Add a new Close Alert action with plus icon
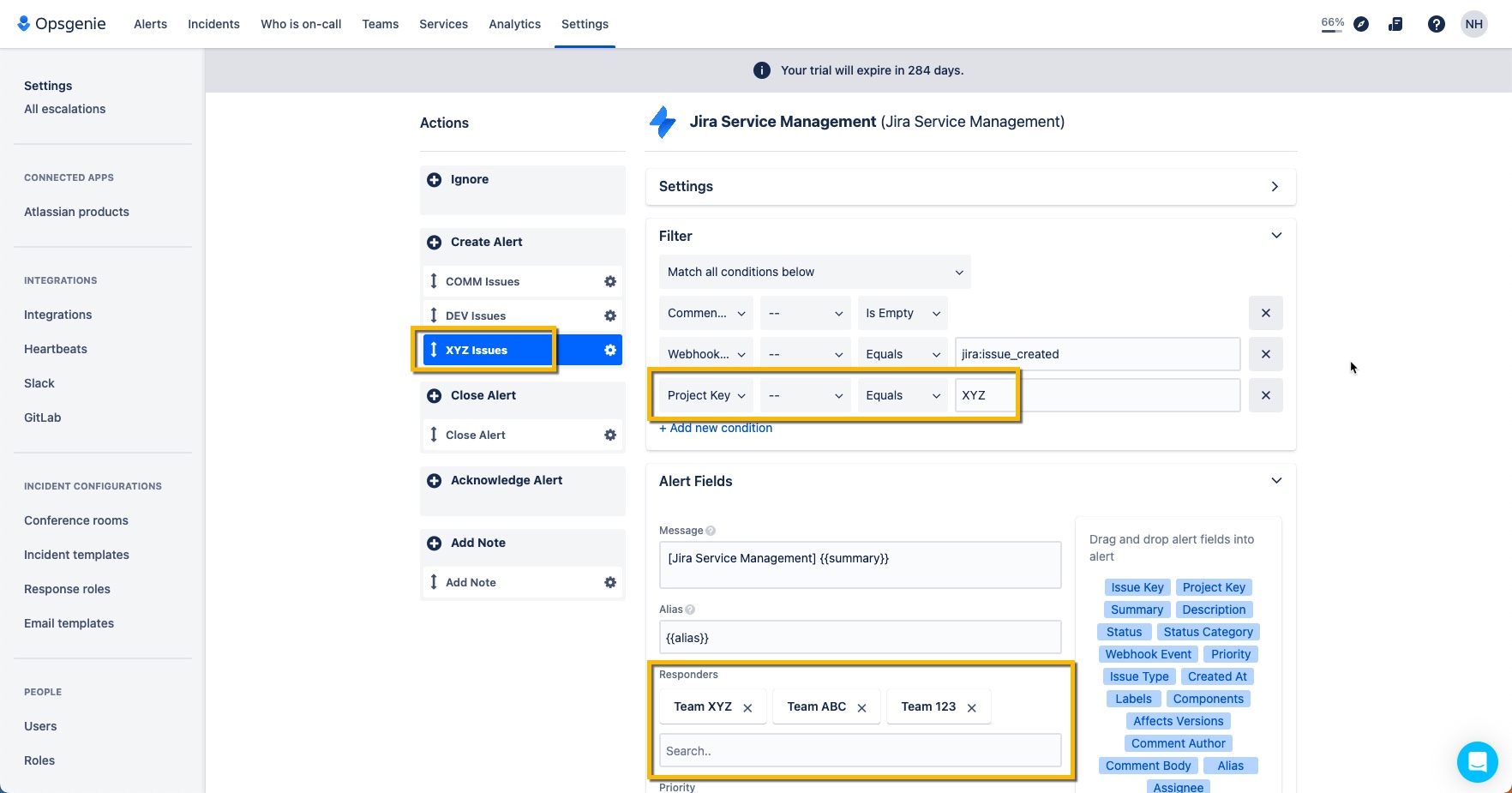 435,396
